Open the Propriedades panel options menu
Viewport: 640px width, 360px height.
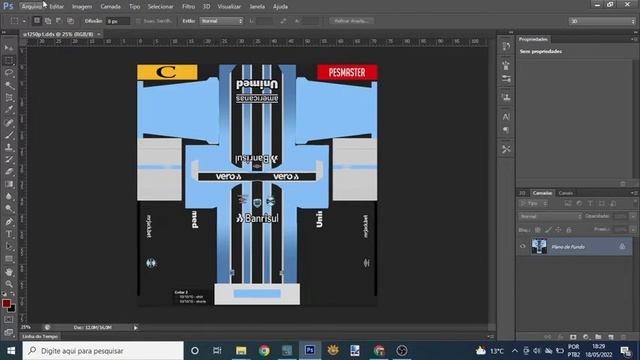(x=634, y=39)
